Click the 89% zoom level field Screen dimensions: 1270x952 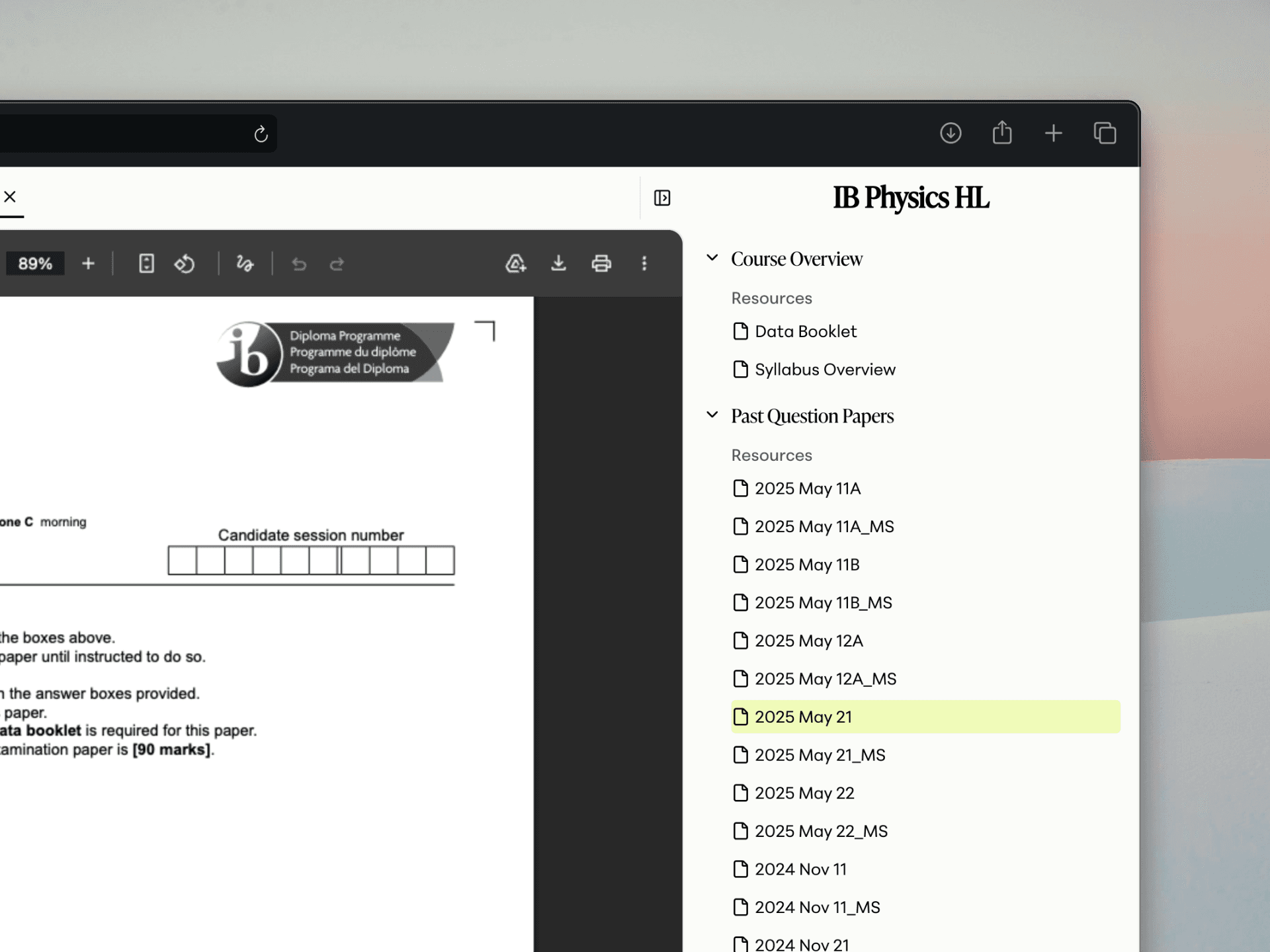(x=34, y=264)
